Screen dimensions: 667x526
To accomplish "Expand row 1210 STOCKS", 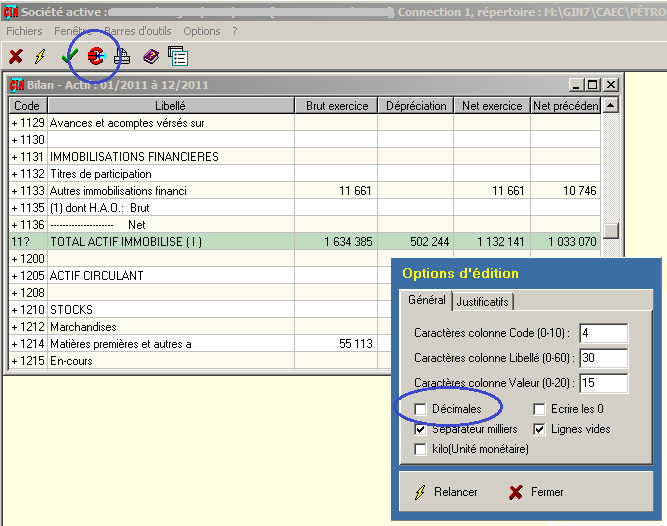I will pos(14,310).
